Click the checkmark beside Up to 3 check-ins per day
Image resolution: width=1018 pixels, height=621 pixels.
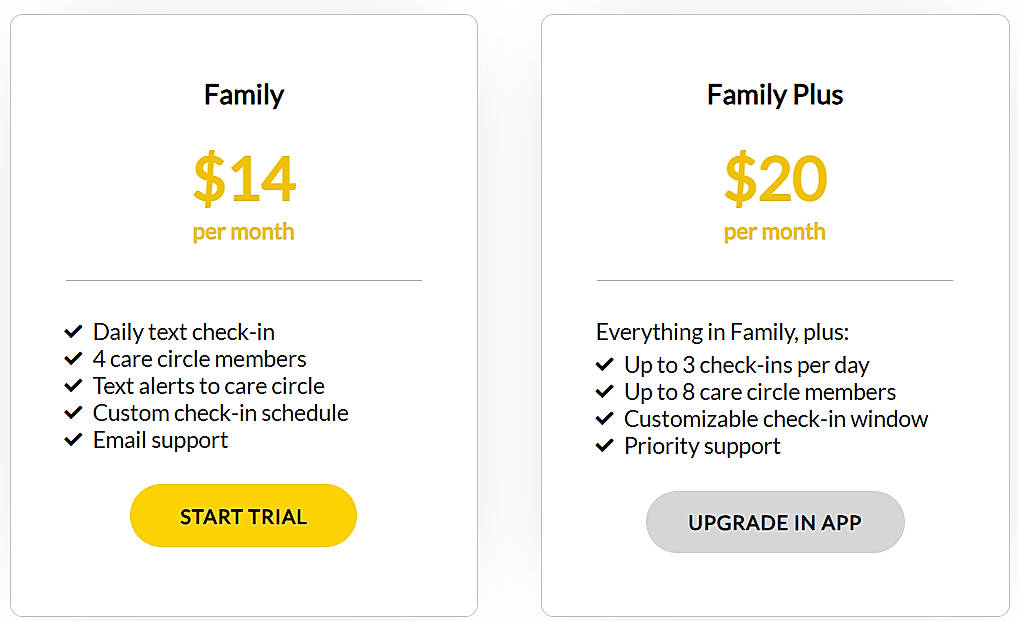604,364
